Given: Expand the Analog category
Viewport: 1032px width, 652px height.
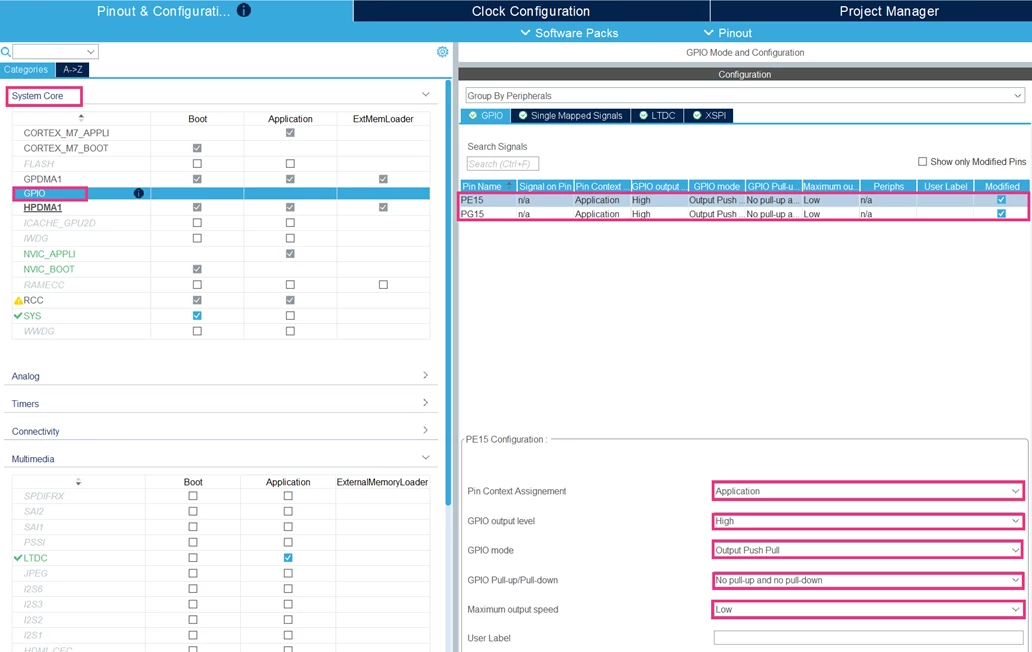Looking at the screenshot, I should pyautogui.click(x=425, y=375).
